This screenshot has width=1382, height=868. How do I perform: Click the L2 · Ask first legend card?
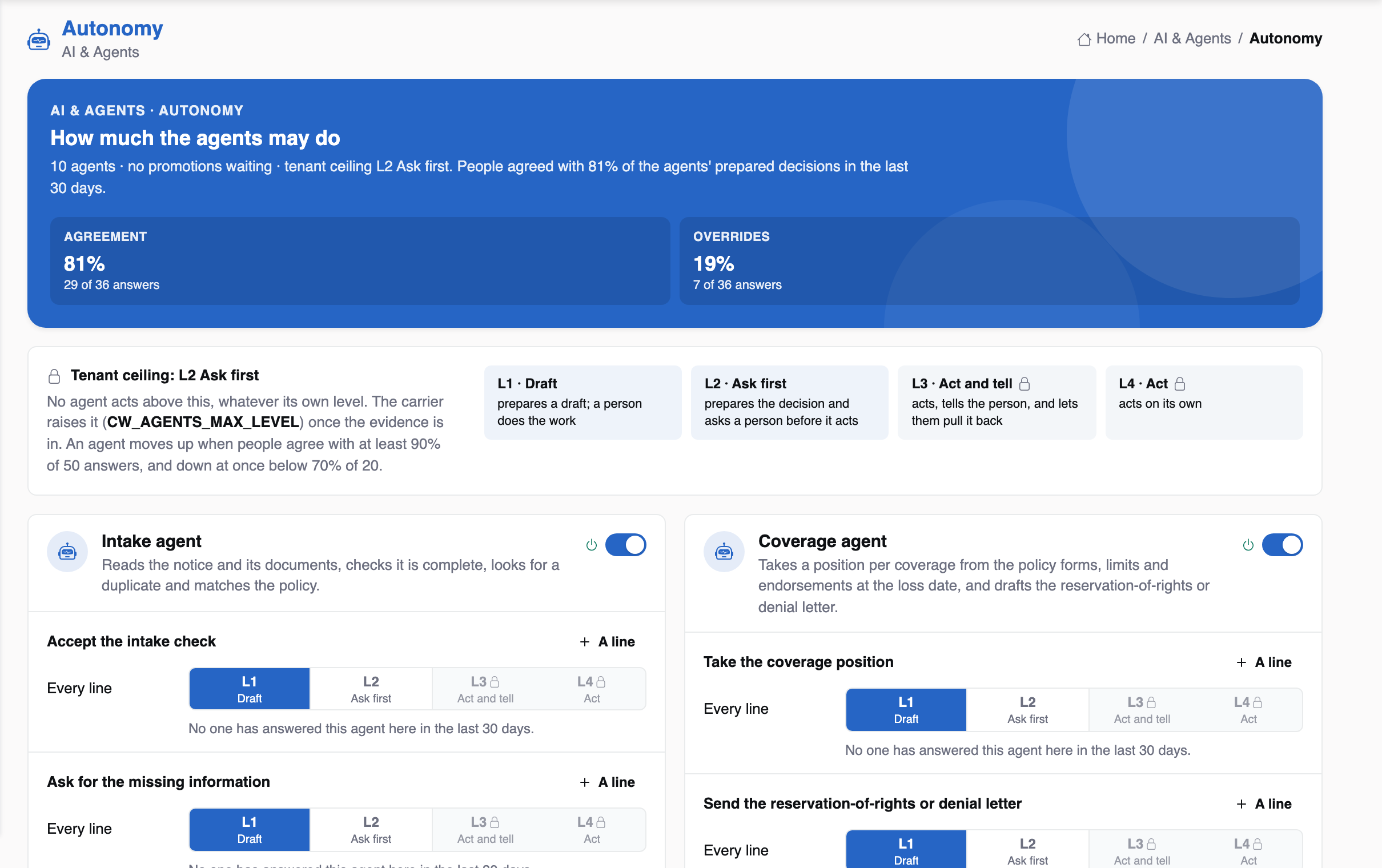pos(790,403)
